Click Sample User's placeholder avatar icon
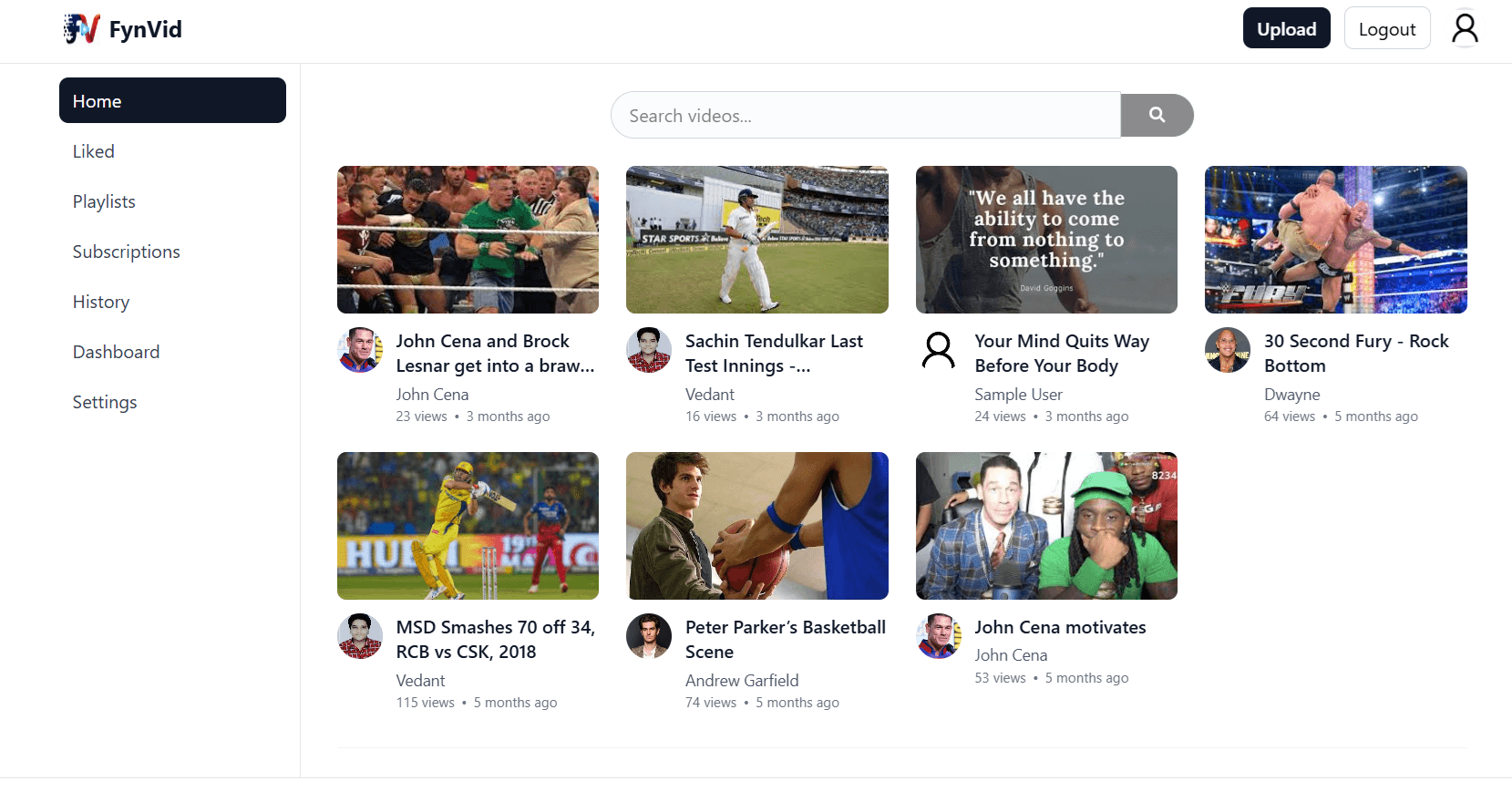Image resolution: width=1512 pixels, height=792 pixels. 939,350
